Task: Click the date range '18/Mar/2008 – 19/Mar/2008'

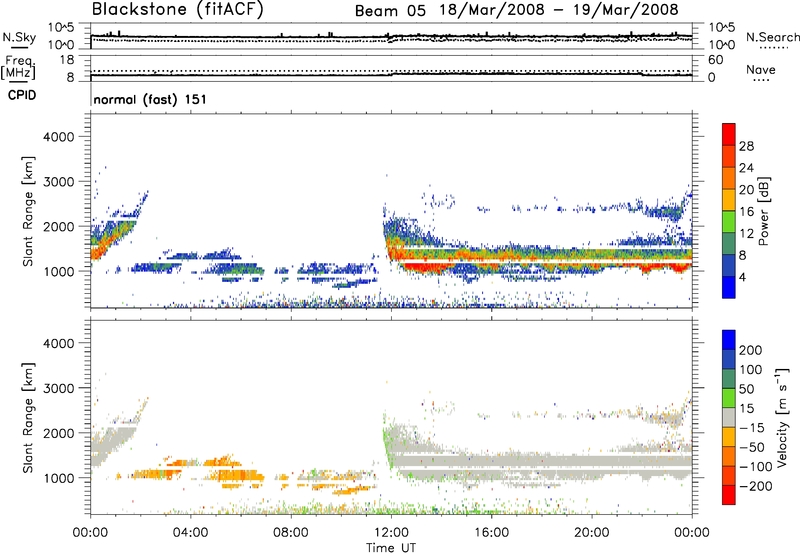Action: pos(559,10)
